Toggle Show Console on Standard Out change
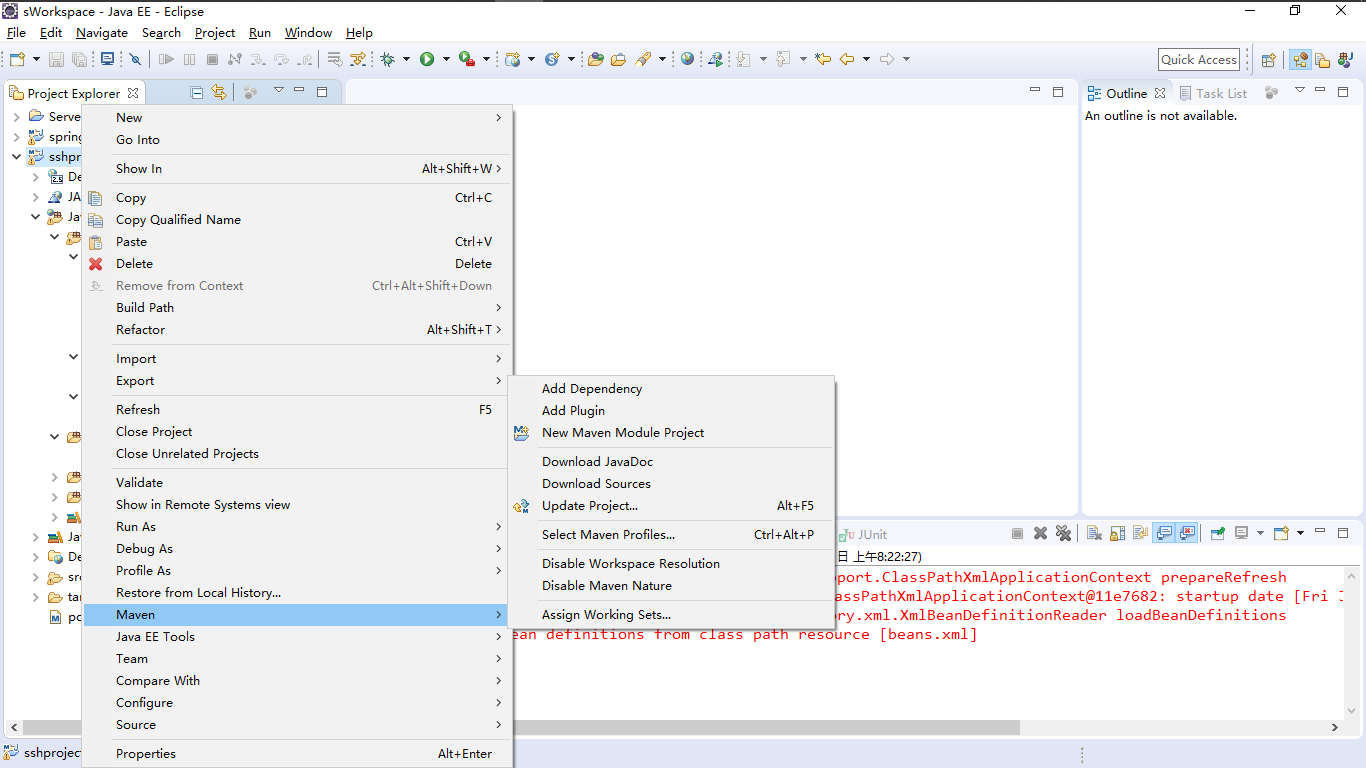This screenshot has width=1366, height=768. (1163, 533)
